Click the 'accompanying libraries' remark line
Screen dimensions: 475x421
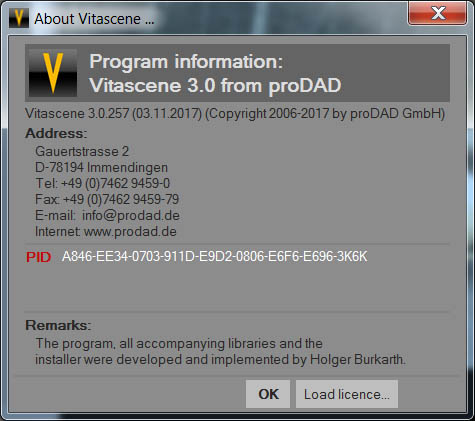click(x=179, y=344)
